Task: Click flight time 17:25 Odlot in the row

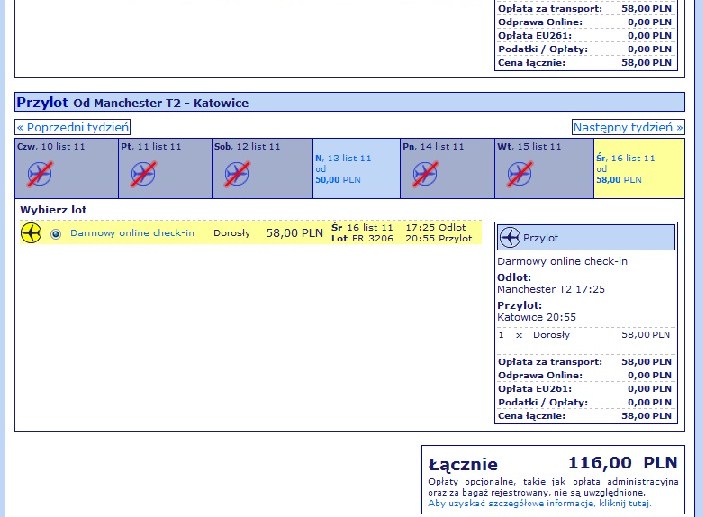Action: pyautogui.click(x=436, y=227)
